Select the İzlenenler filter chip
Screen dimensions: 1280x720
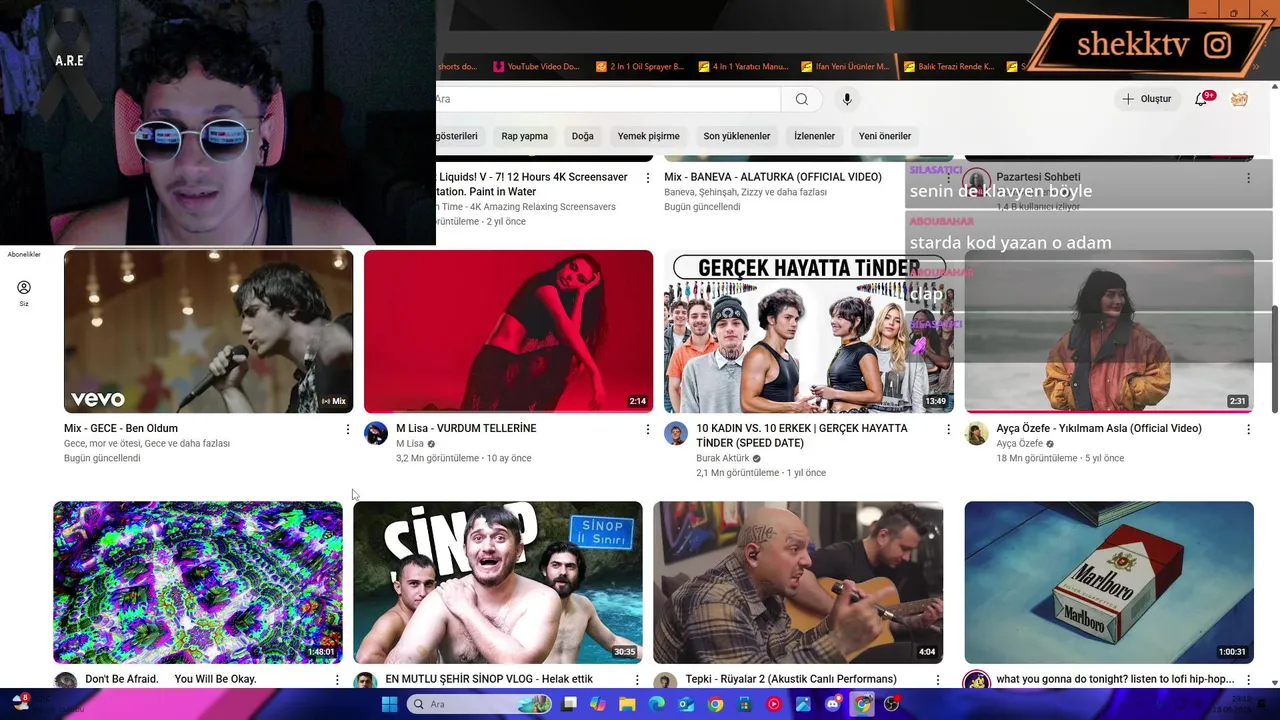(x=814, y=136)
